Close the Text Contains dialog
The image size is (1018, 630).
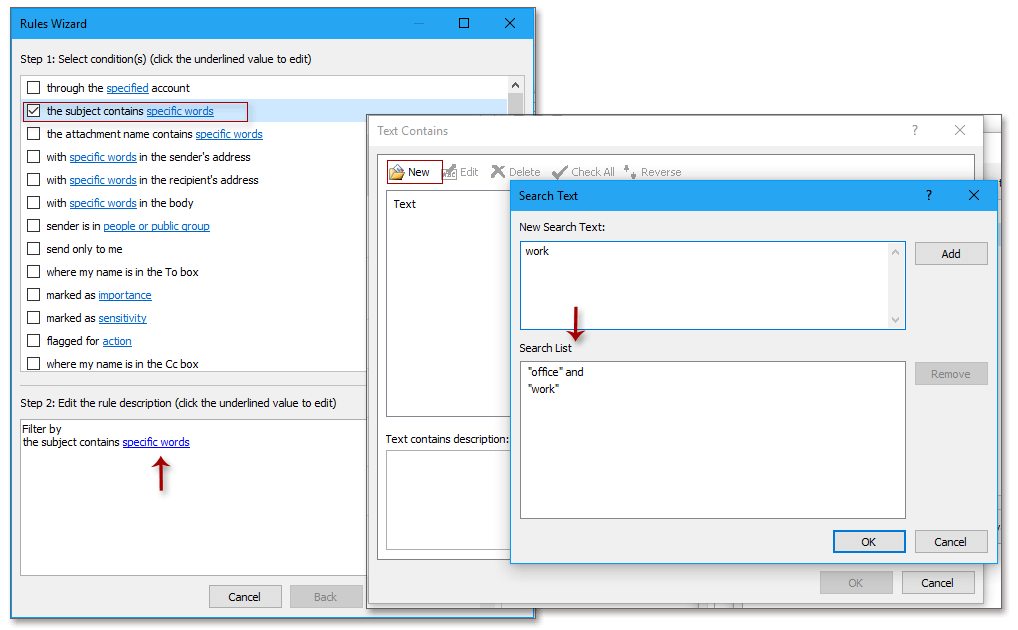(x=960, y=131)
